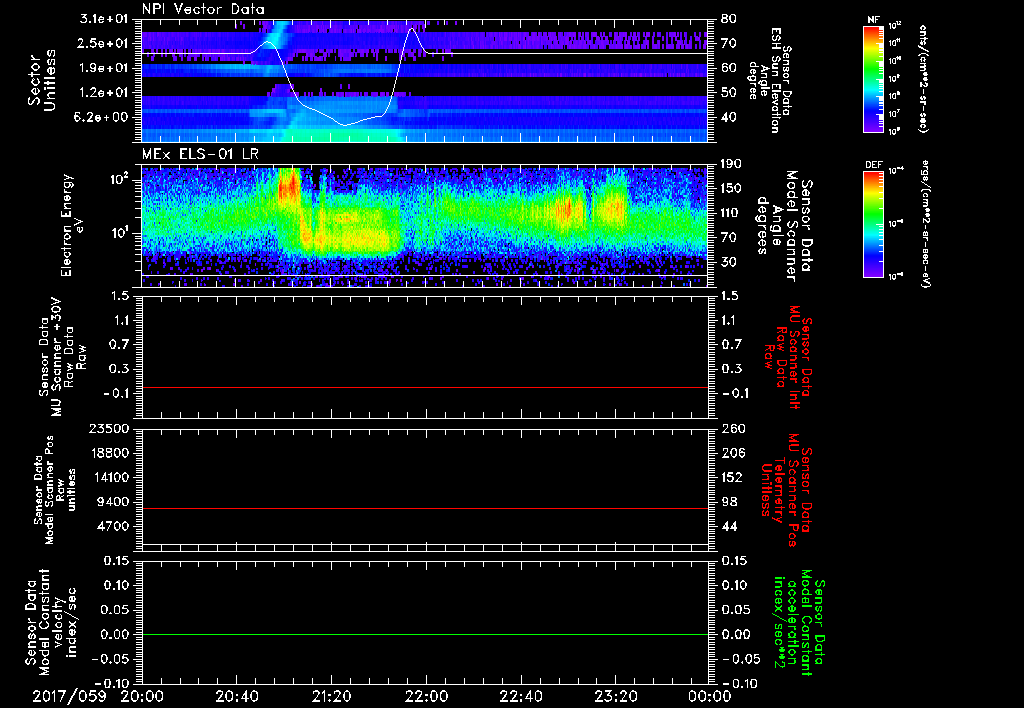Click the "00:00" time tick label
Screen dimensions: 1024x708
click(x=709, y=696)
